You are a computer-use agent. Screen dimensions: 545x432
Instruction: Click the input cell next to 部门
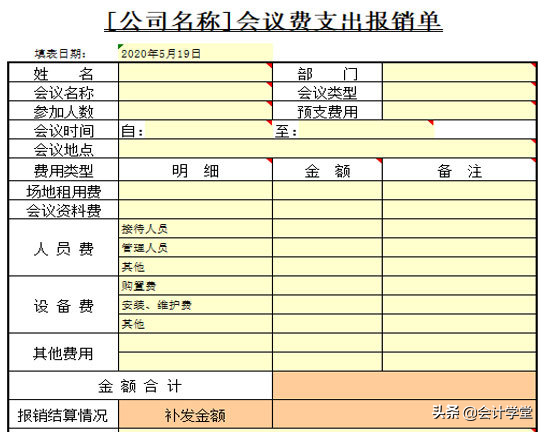[x=459, y=73]
